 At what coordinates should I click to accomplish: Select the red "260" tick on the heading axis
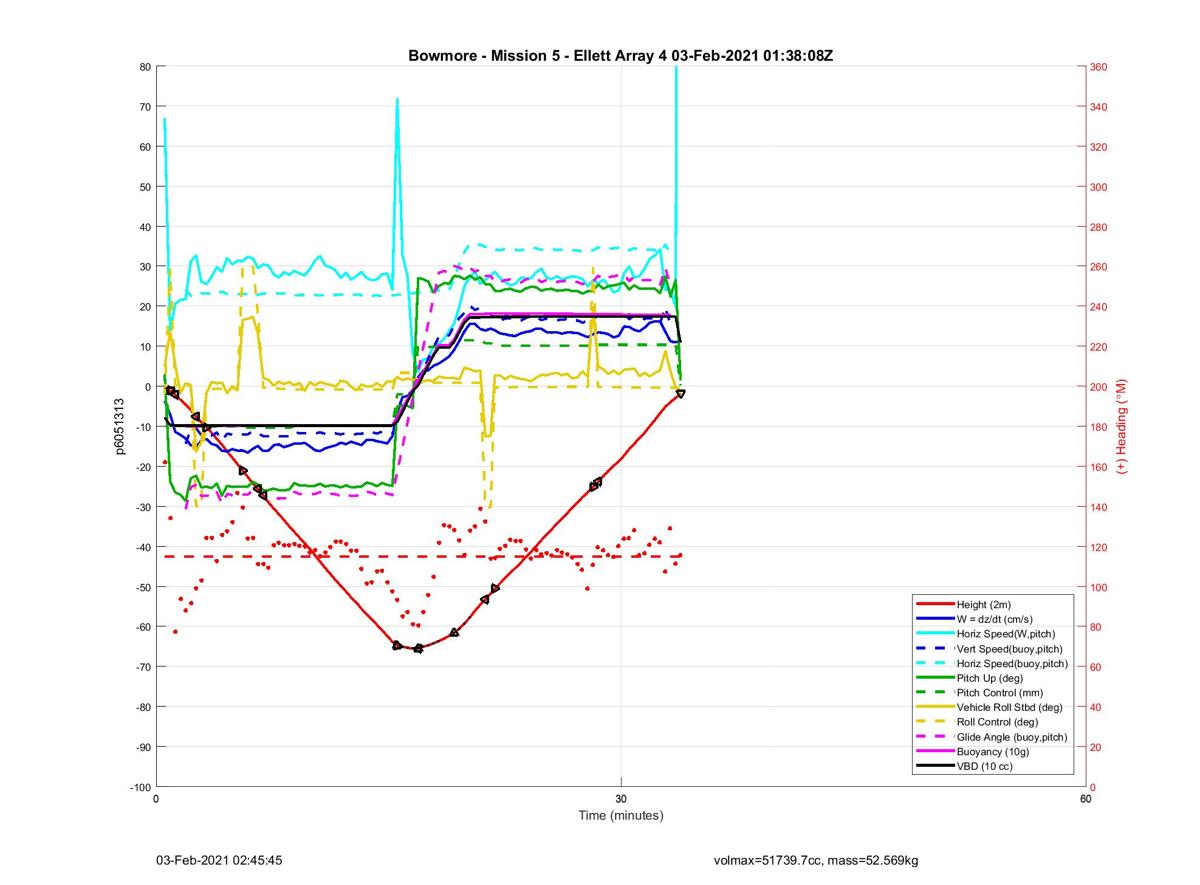1099,267
